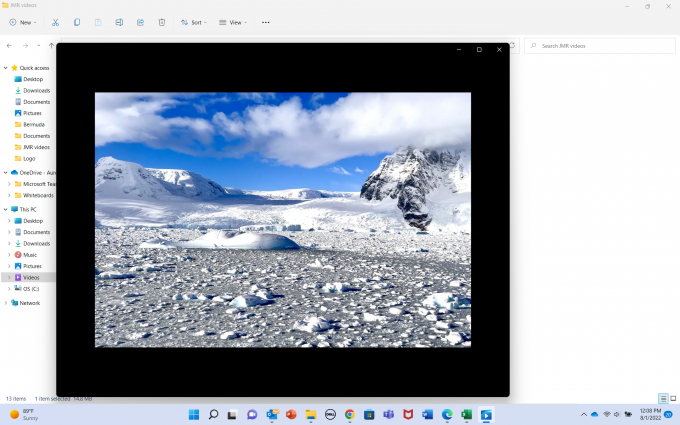The height and width of the screenshot is (425, 680).
Task: Open Google Chrome from the taskbar
Action: (350, 414)
